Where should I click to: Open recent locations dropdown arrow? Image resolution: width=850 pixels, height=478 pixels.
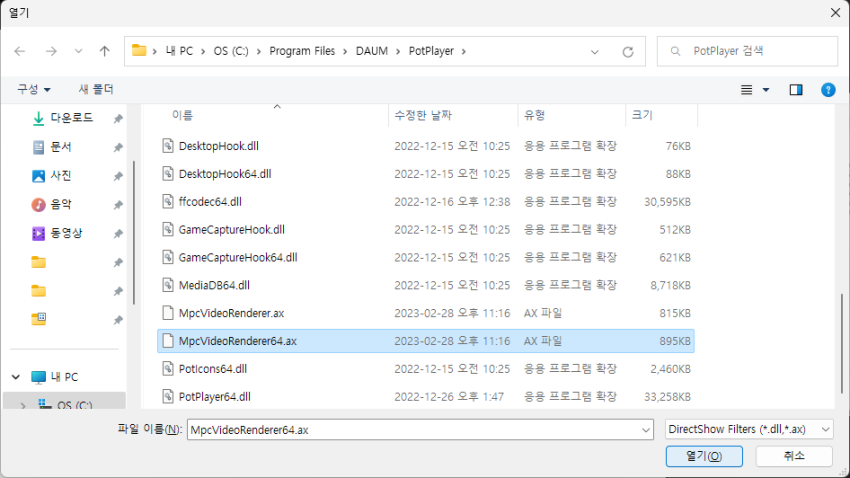coord(79,51)
